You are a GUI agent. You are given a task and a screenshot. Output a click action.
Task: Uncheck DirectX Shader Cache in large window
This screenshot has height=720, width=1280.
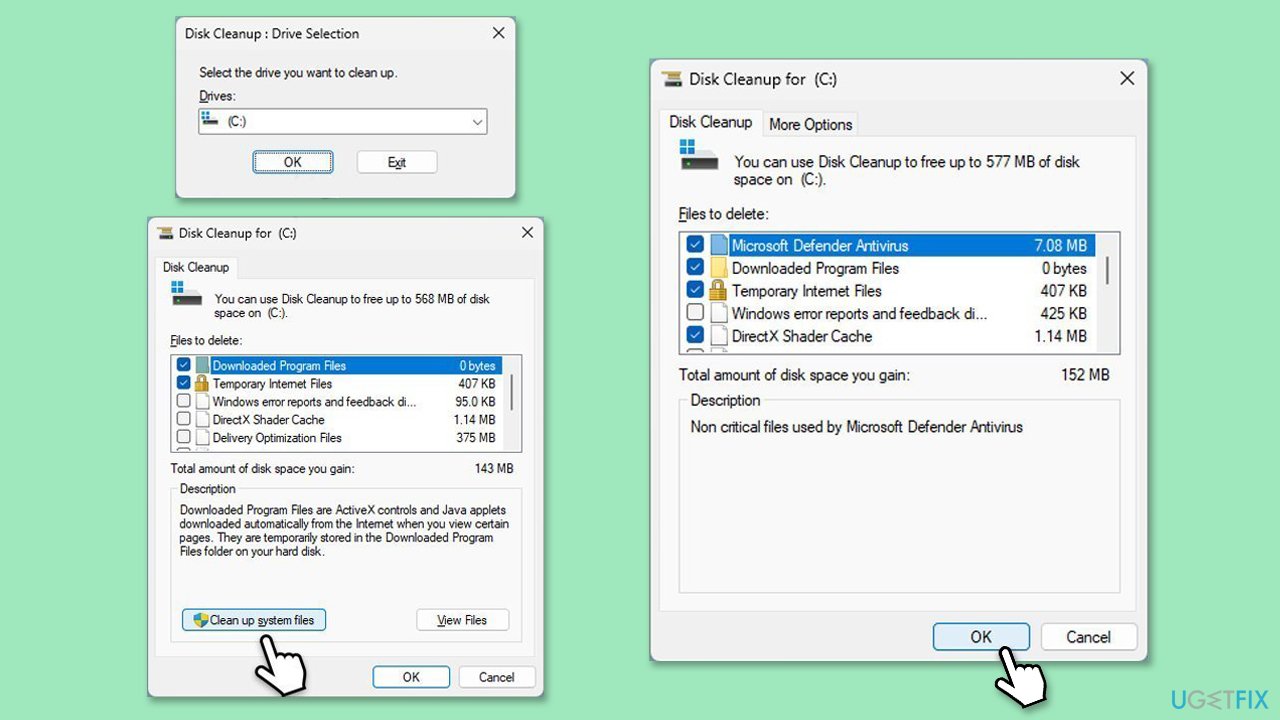[695, 336]
